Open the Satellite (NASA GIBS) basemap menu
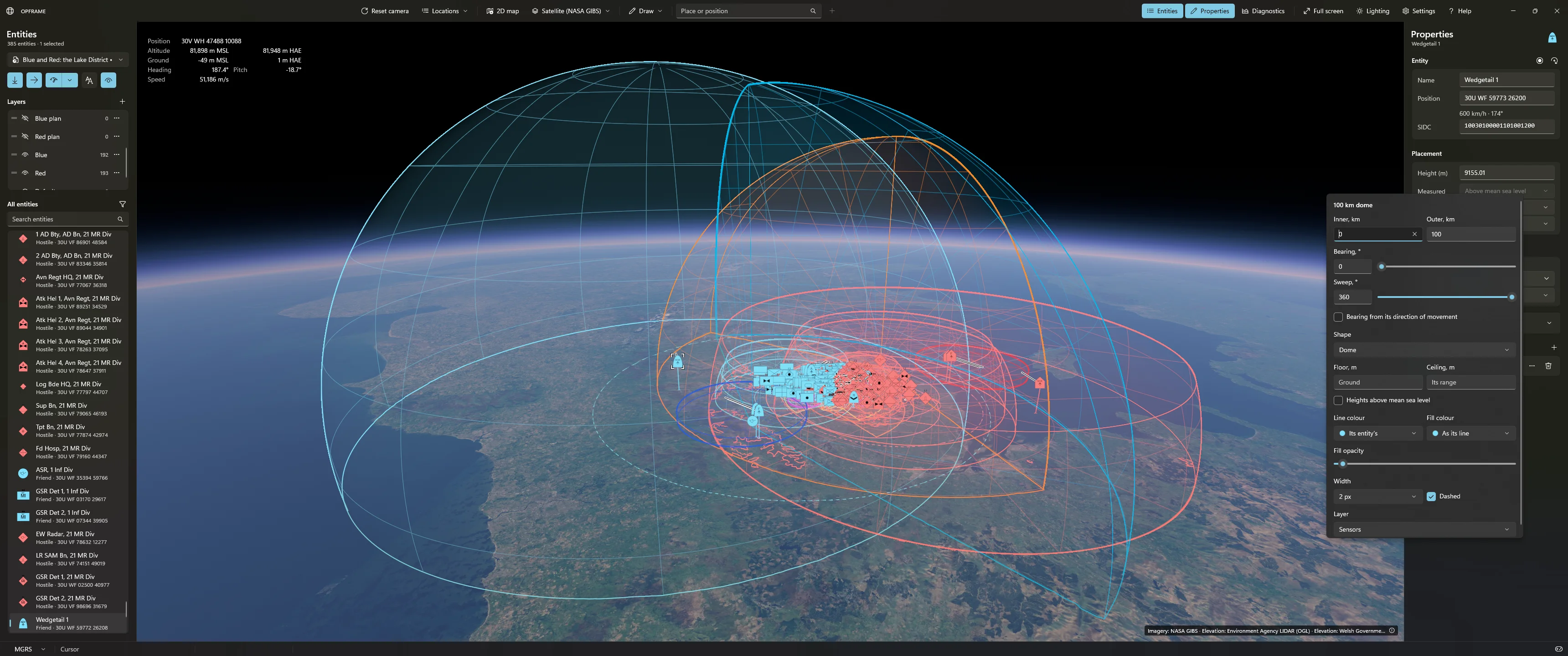 coord(570,11)
